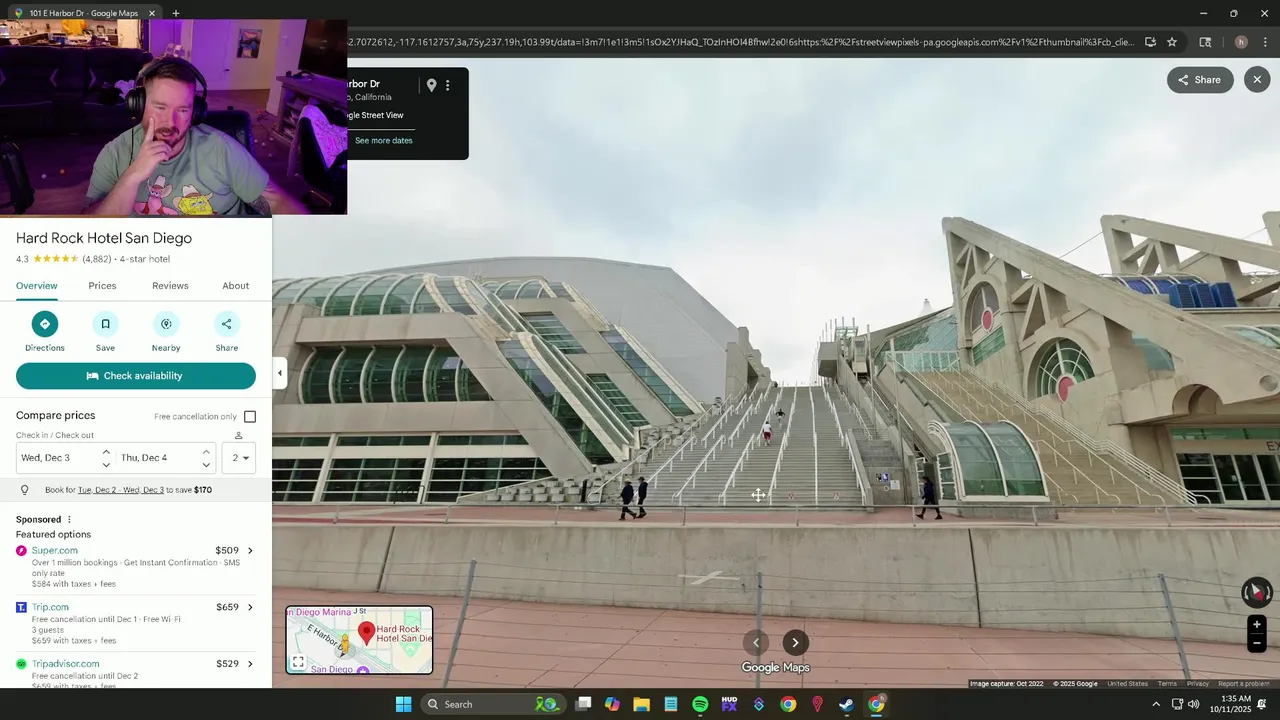Image resolution: width=1280 pixels, height=720 pixels.
Task: Click the Share icon in the hotel panel
Action: pos(227,324)
